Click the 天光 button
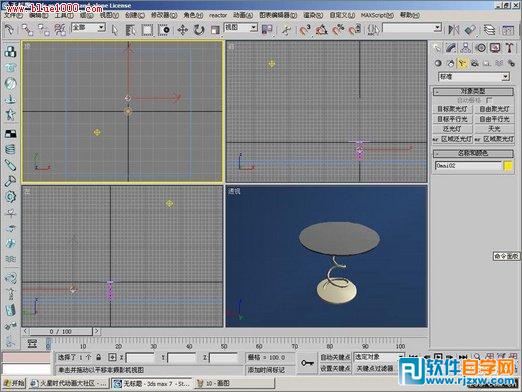This screenshot has width=522, height=392. (494, 129)
